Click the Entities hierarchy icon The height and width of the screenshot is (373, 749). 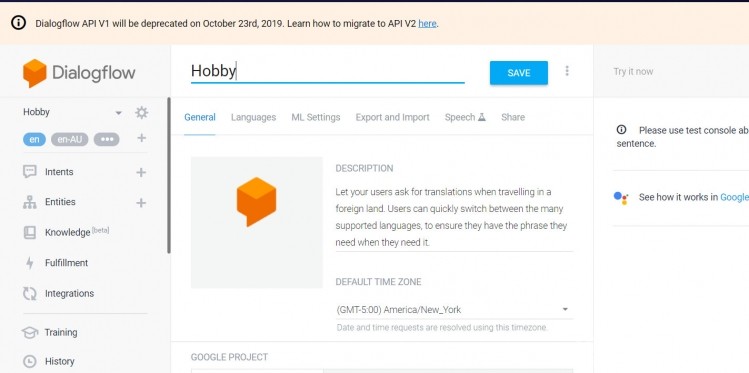(x=30, y=202)
